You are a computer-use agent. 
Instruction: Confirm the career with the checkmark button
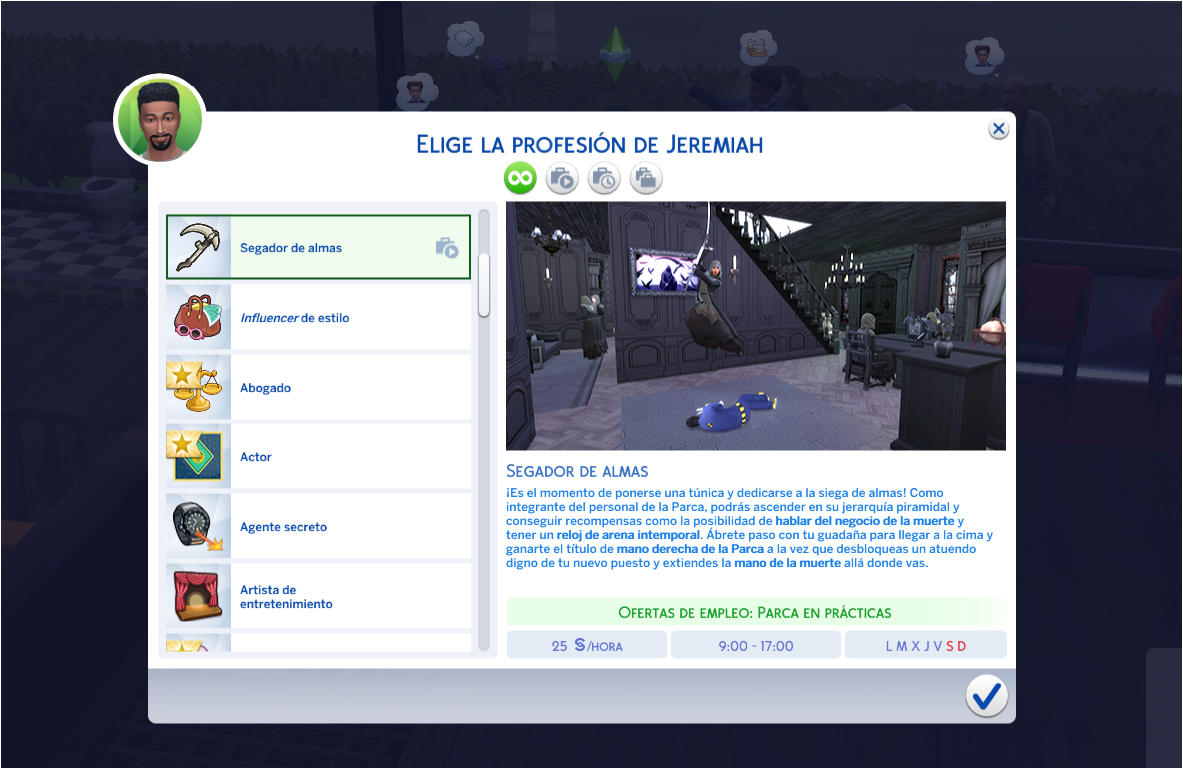point(986,696)
